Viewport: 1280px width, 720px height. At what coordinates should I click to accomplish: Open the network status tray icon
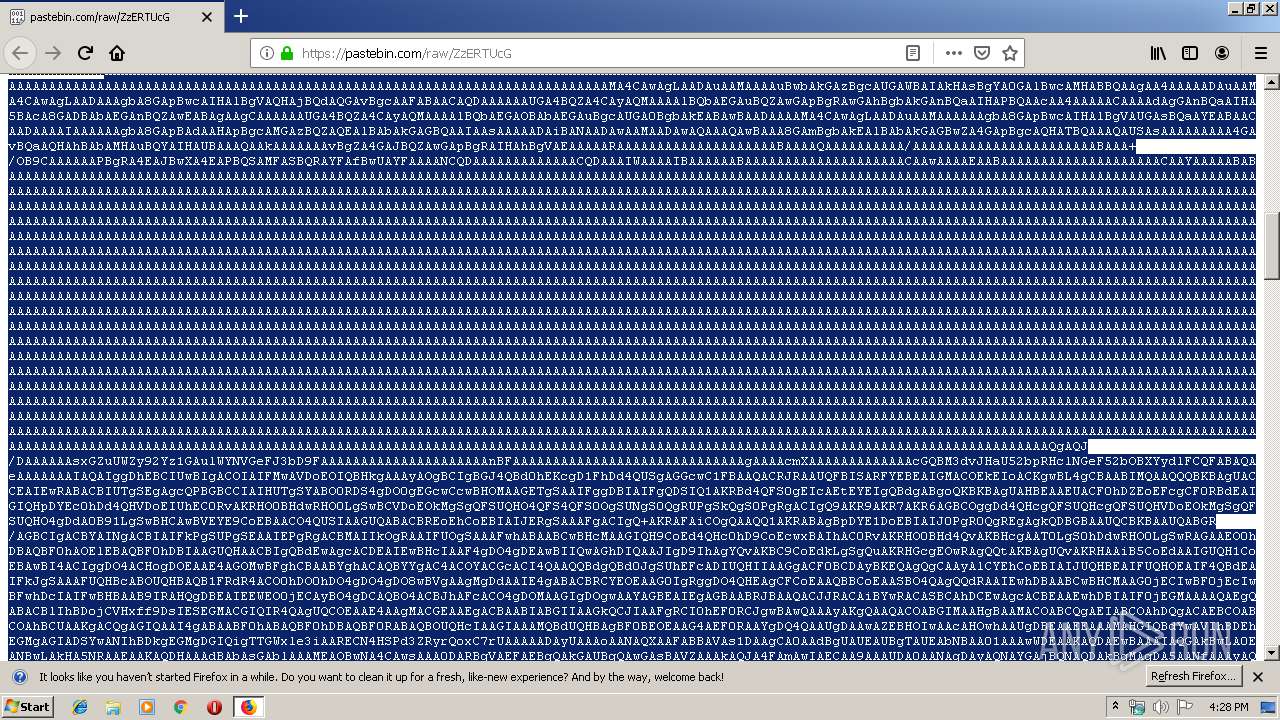tap(1137, 707)
